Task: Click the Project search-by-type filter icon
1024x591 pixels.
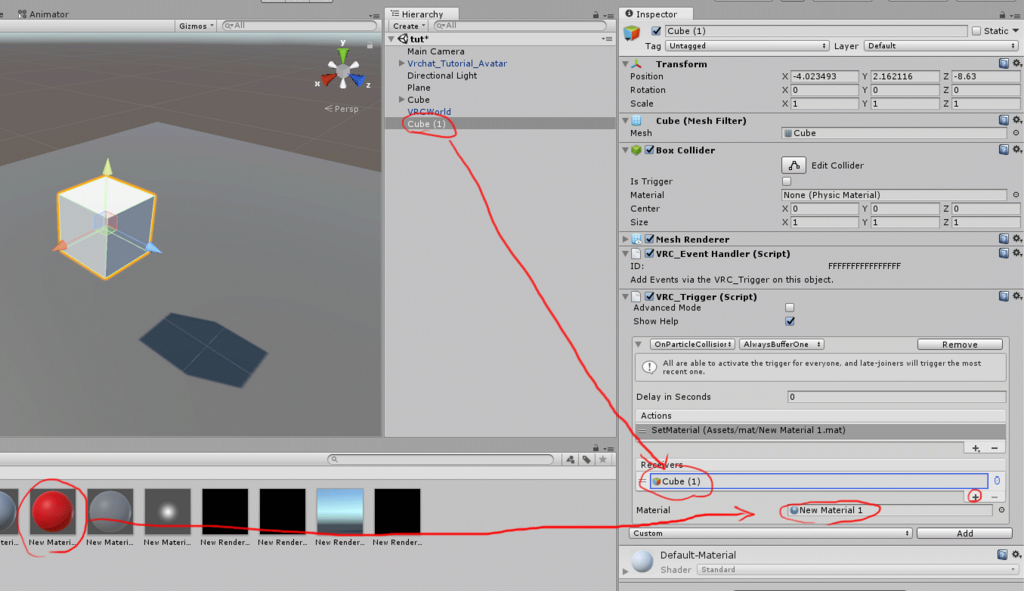Action: pos(570,459)
